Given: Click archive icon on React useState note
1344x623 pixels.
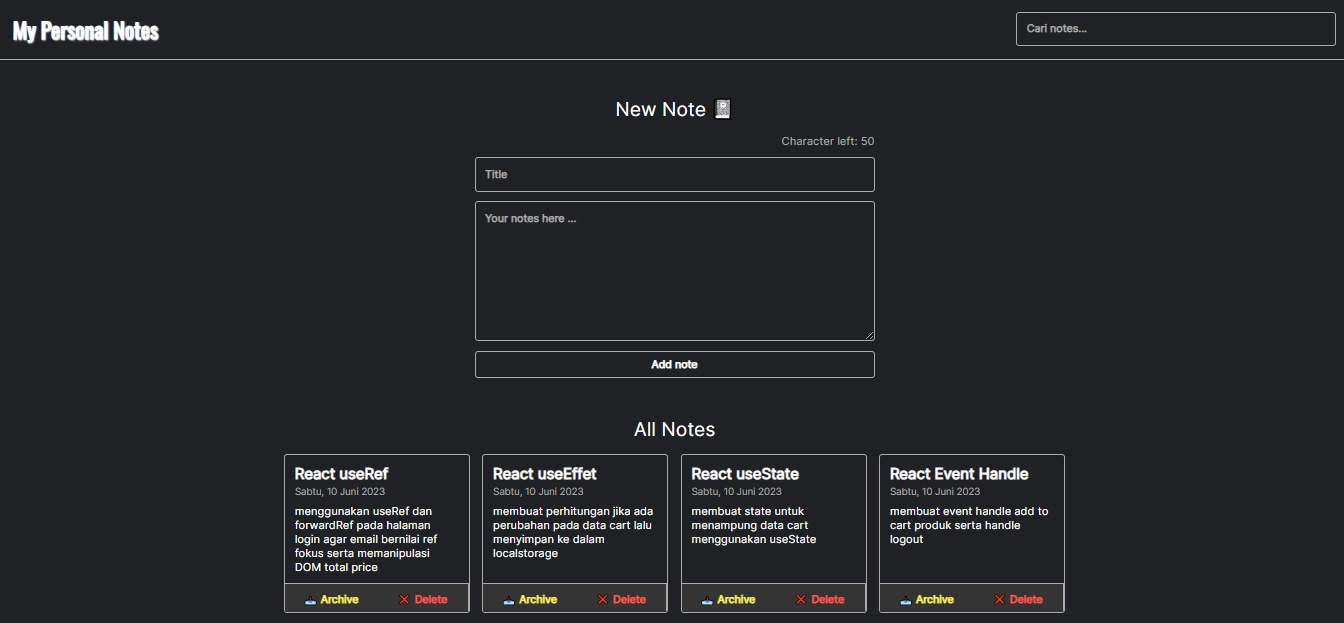Looking at the screenshot, I should [x=708, y=600].
